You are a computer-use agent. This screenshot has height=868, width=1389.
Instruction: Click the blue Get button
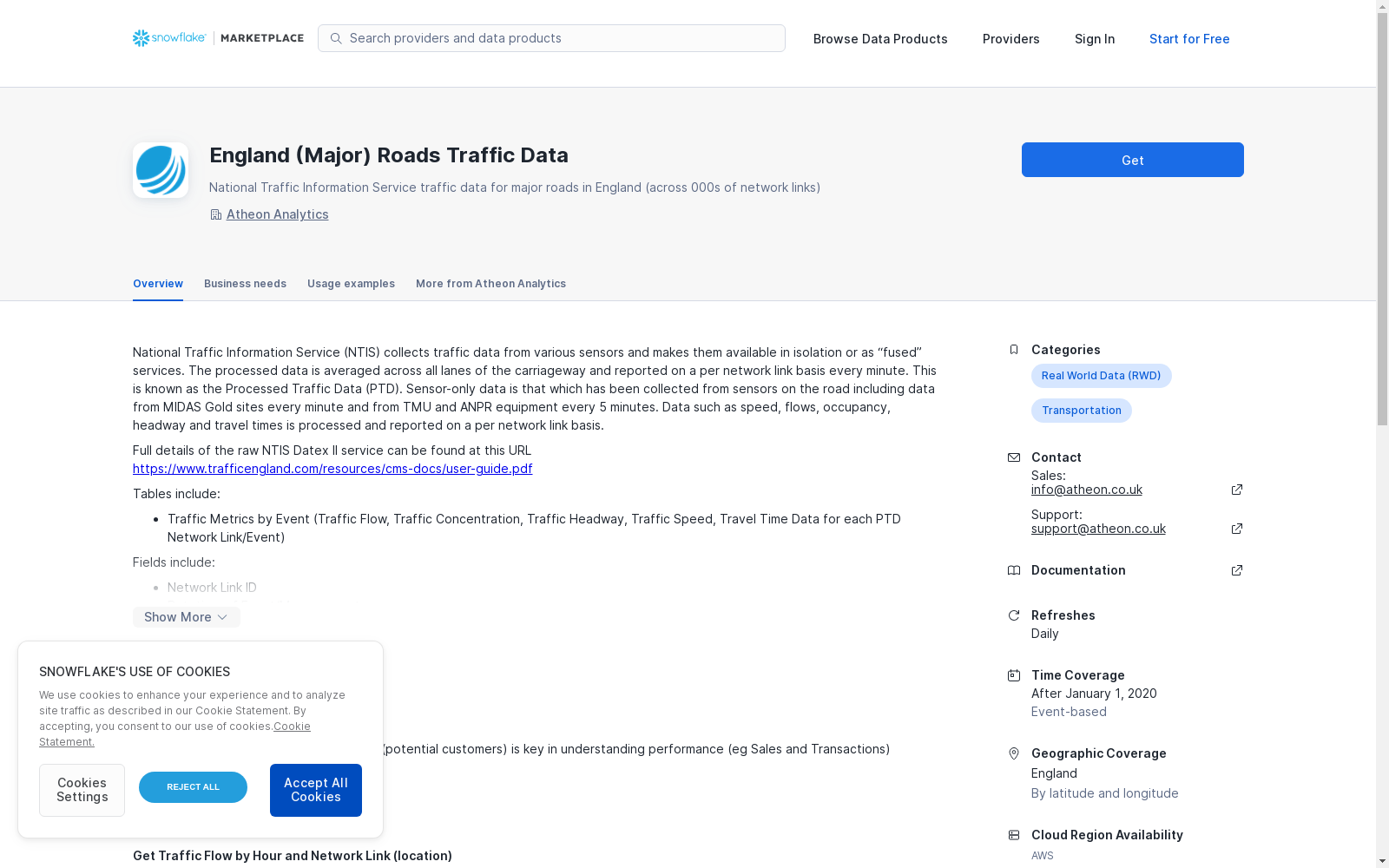coord(1132,160)
